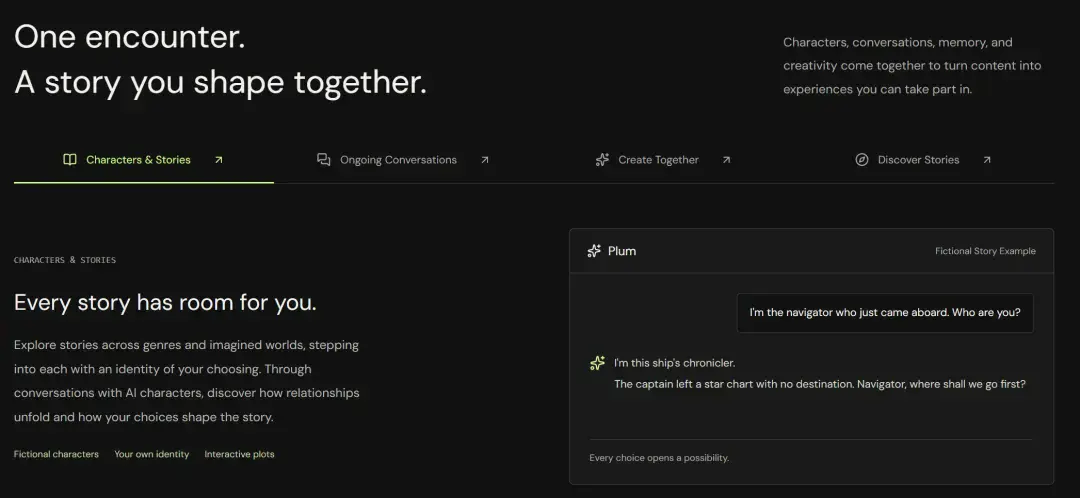1080x498 pixels.
Task: Click the Your own identity tag
Action: [x=152, y=454]
